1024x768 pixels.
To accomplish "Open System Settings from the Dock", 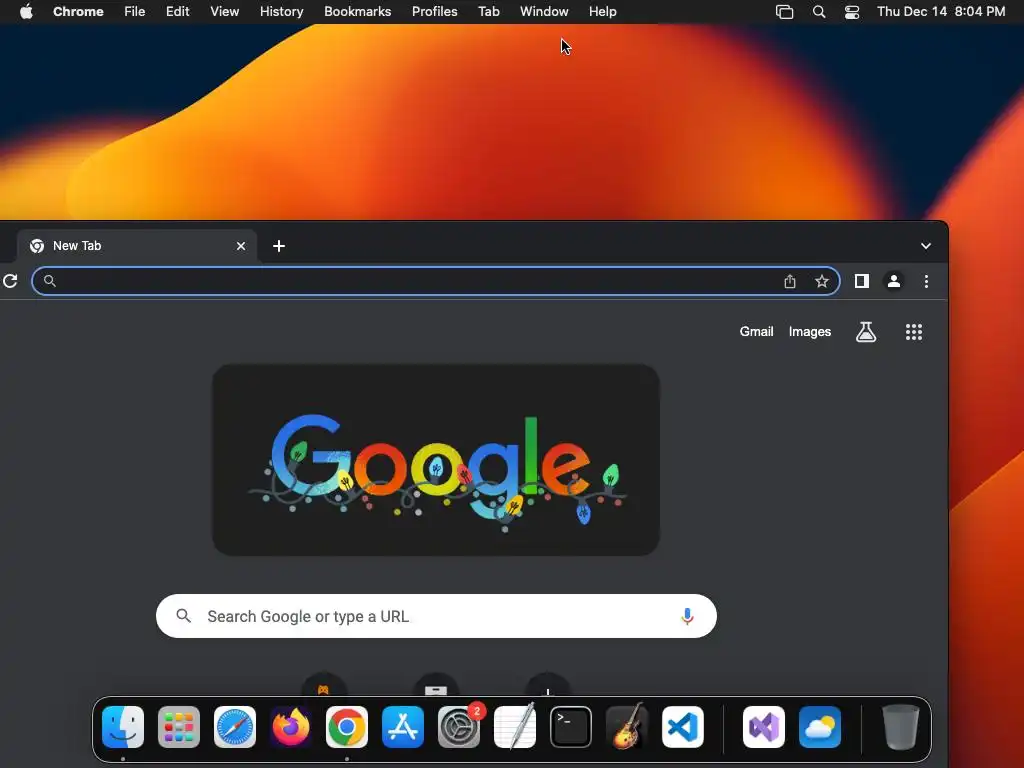I will tap(459, 727).
